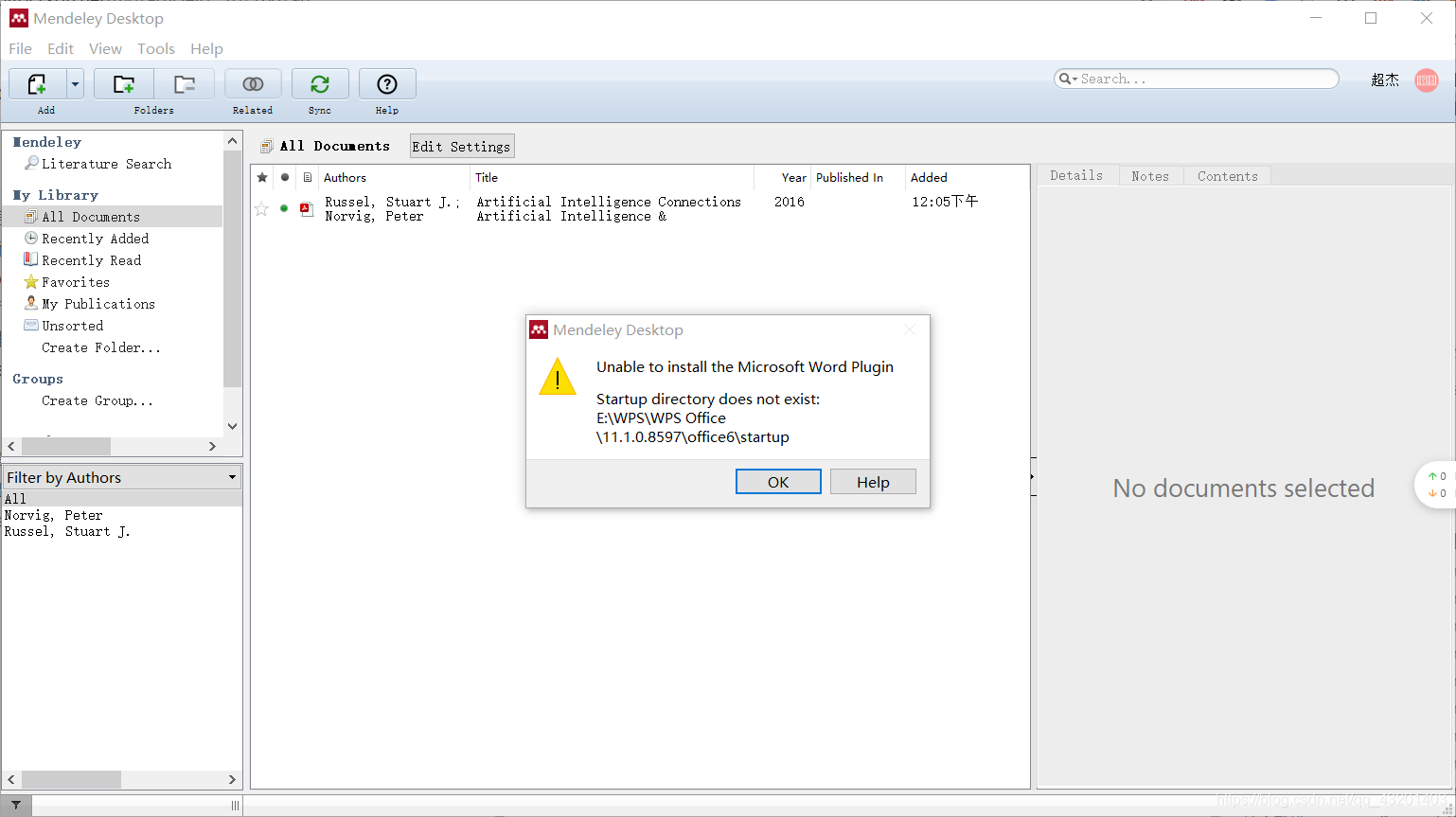Switch to the Notes tab
Viewport: 1456px width, 817px height.
click(1150, 176)
